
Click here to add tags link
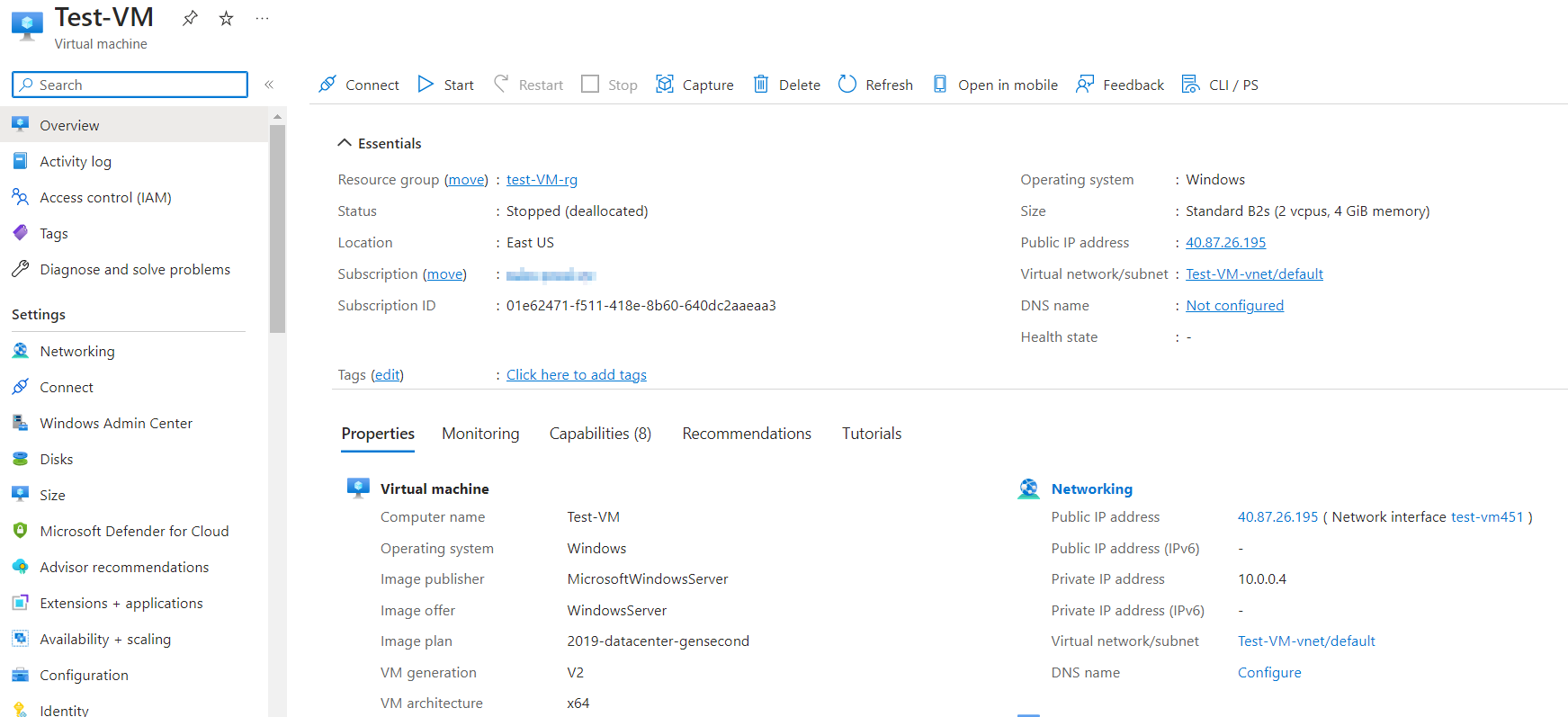click(x=577, y=375)
